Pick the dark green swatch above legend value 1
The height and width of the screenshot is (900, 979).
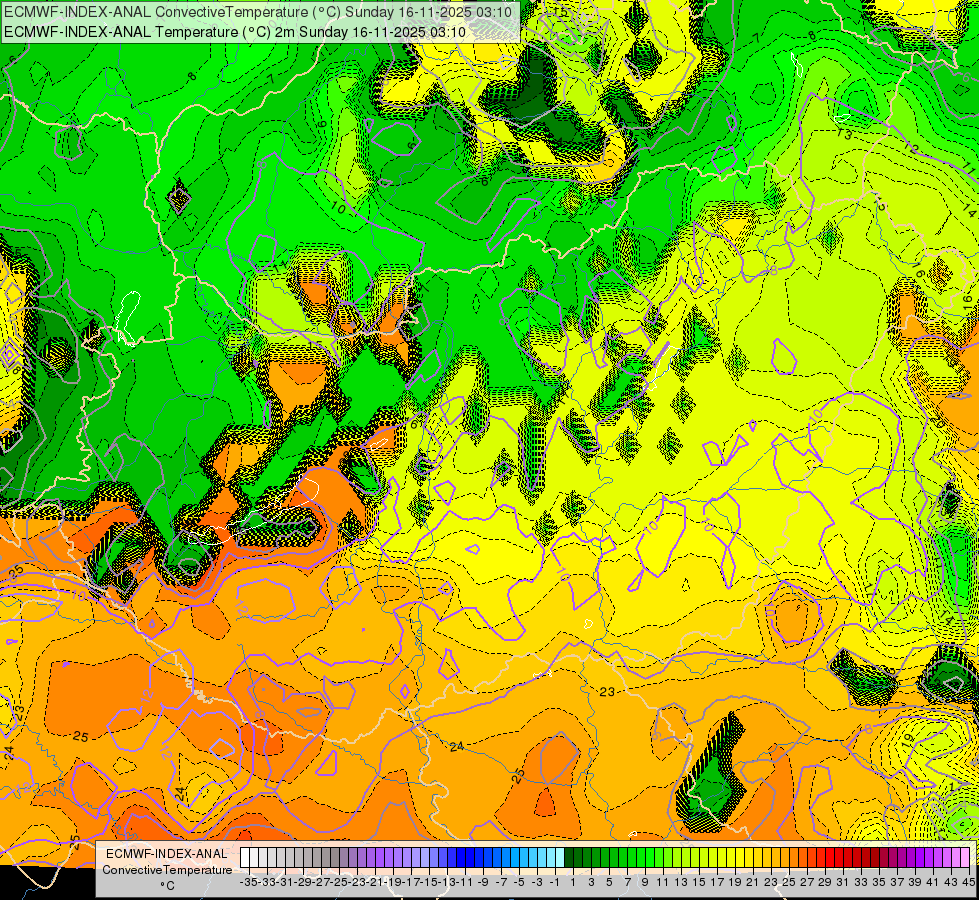point(569,857)
